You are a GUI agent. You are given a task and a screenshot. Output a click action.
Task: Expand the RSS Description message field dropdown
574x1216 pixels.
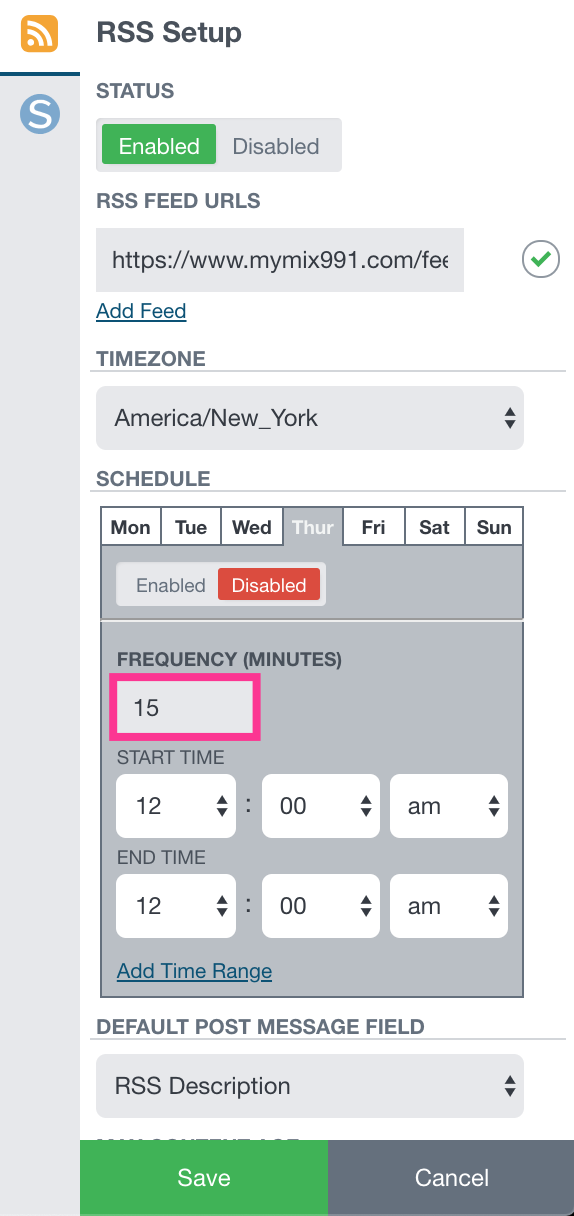pyautogui.click(x=310, y=1086)
